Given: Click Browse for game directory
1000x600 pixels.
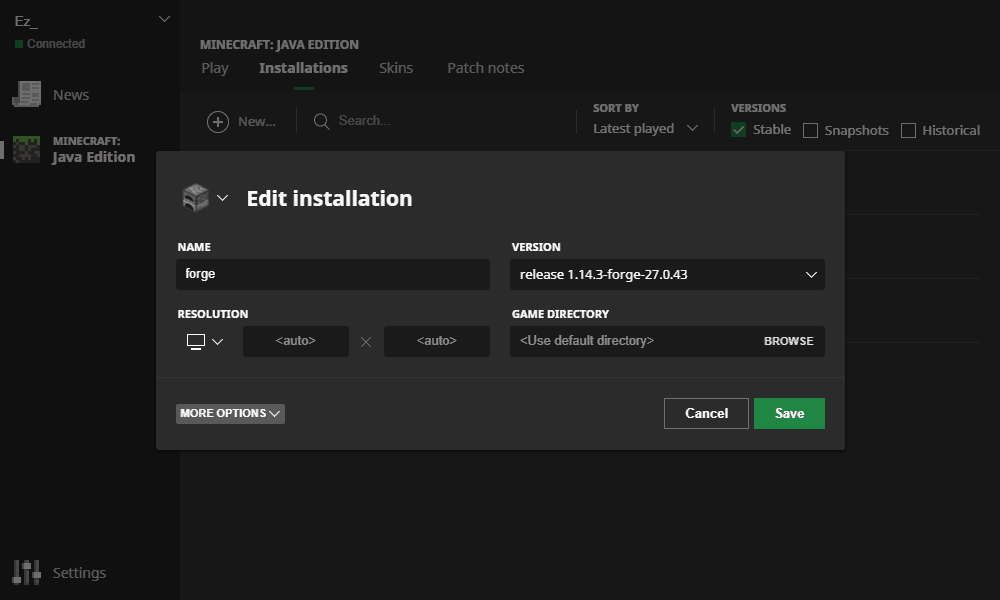Looking at the screenshot, I should click(788, 341).
